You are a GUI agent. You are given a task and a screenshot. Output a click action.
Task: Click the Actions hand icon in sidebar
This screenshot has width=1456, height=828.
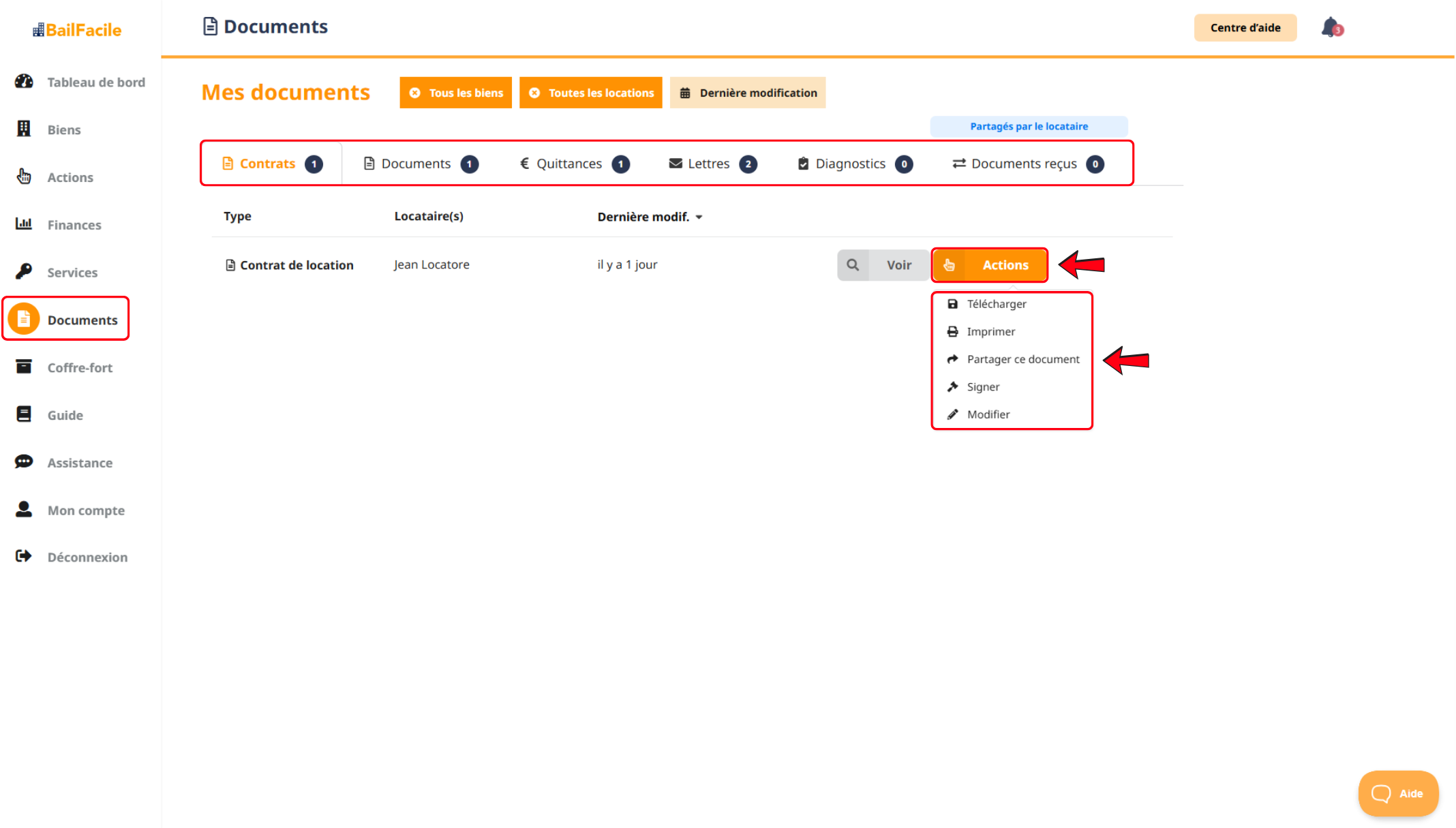click(24, 177)
